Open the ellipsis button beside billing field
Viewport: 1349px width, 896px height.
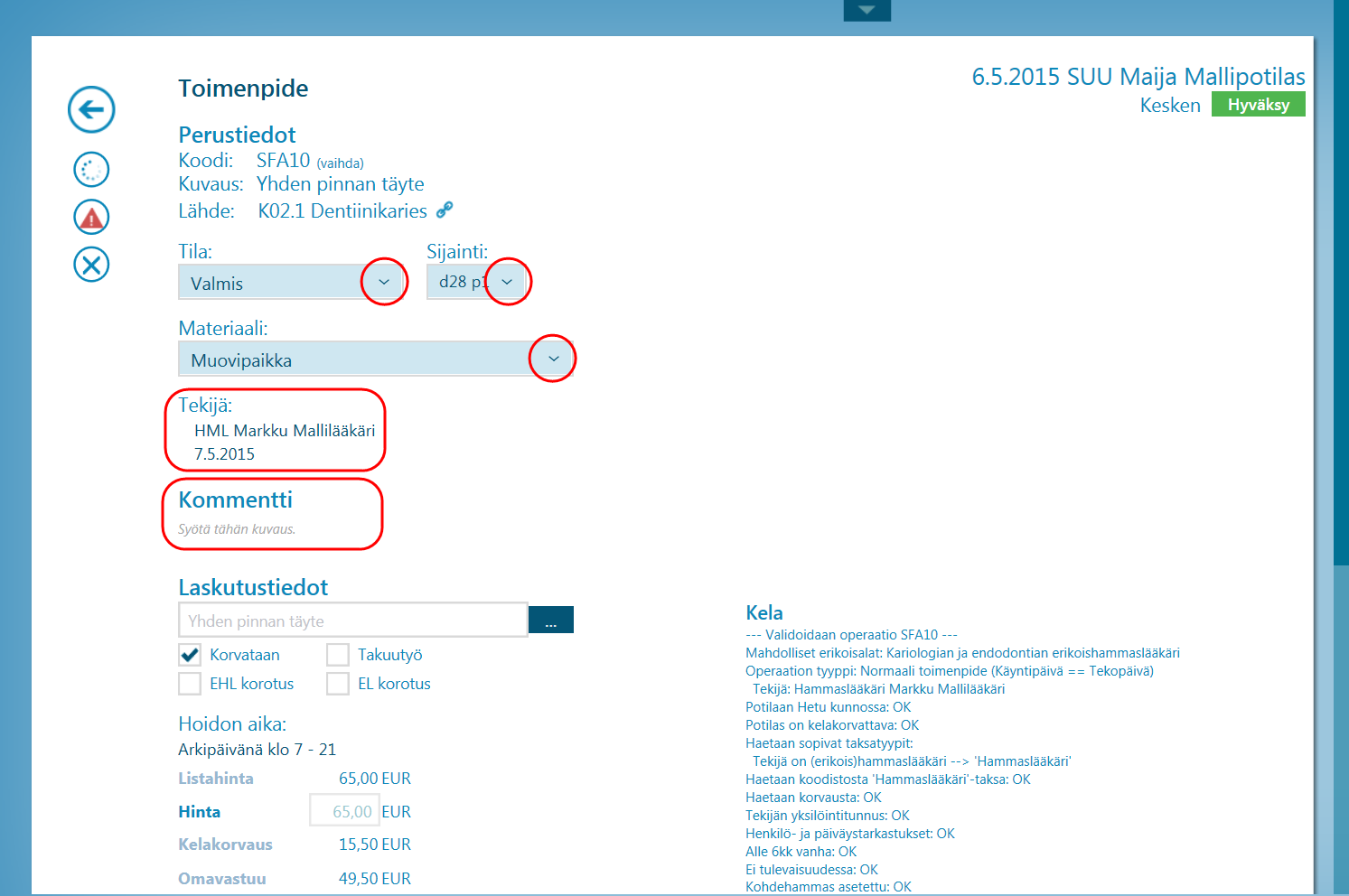point(551,621)
